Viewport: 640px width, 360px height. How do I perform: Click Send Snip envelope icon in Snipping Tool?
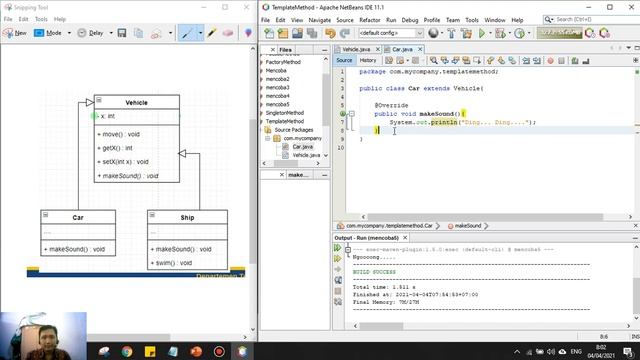pos(156,33)
